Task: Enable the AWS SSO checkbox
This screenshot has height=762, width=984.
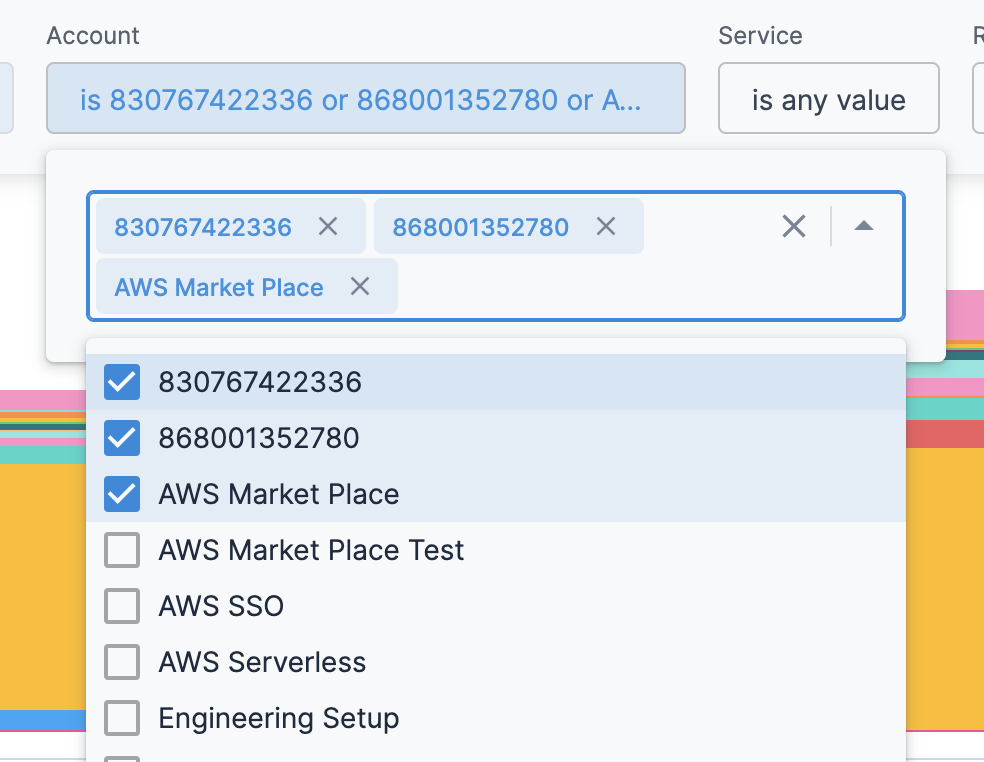Action: [x=122, y=606]
